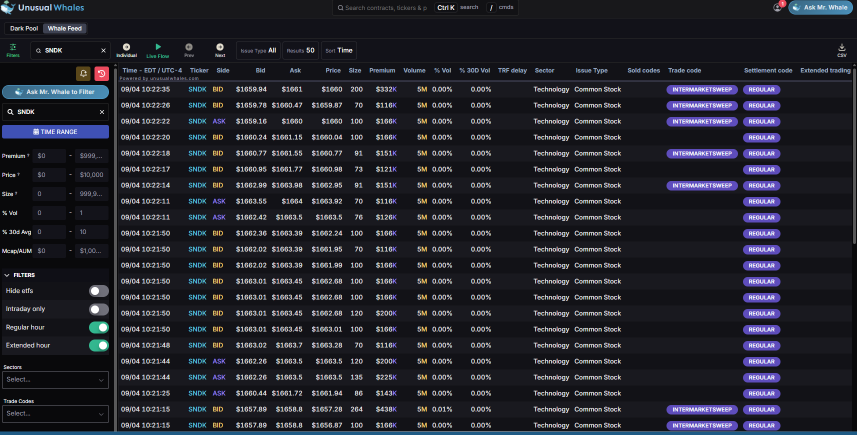Viewport: 857px width, 435px height.
Task: Click the sidebar ticker search magnifier icon
Action: [x=10, y=112]
